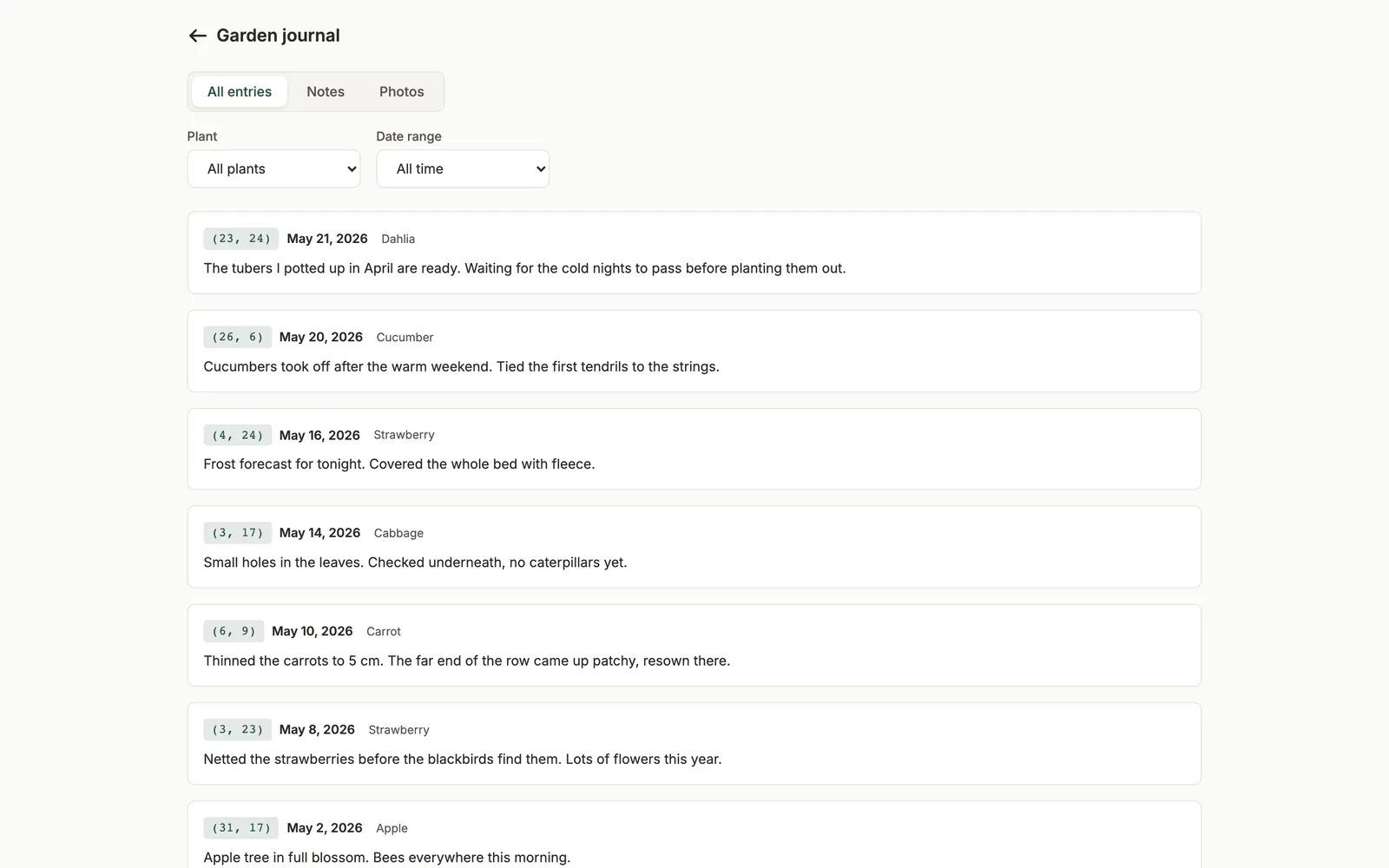Click the May 2, 2026 entry date
The width and height of the screenshot is (1389, 868).
click(x=325, y=828)
